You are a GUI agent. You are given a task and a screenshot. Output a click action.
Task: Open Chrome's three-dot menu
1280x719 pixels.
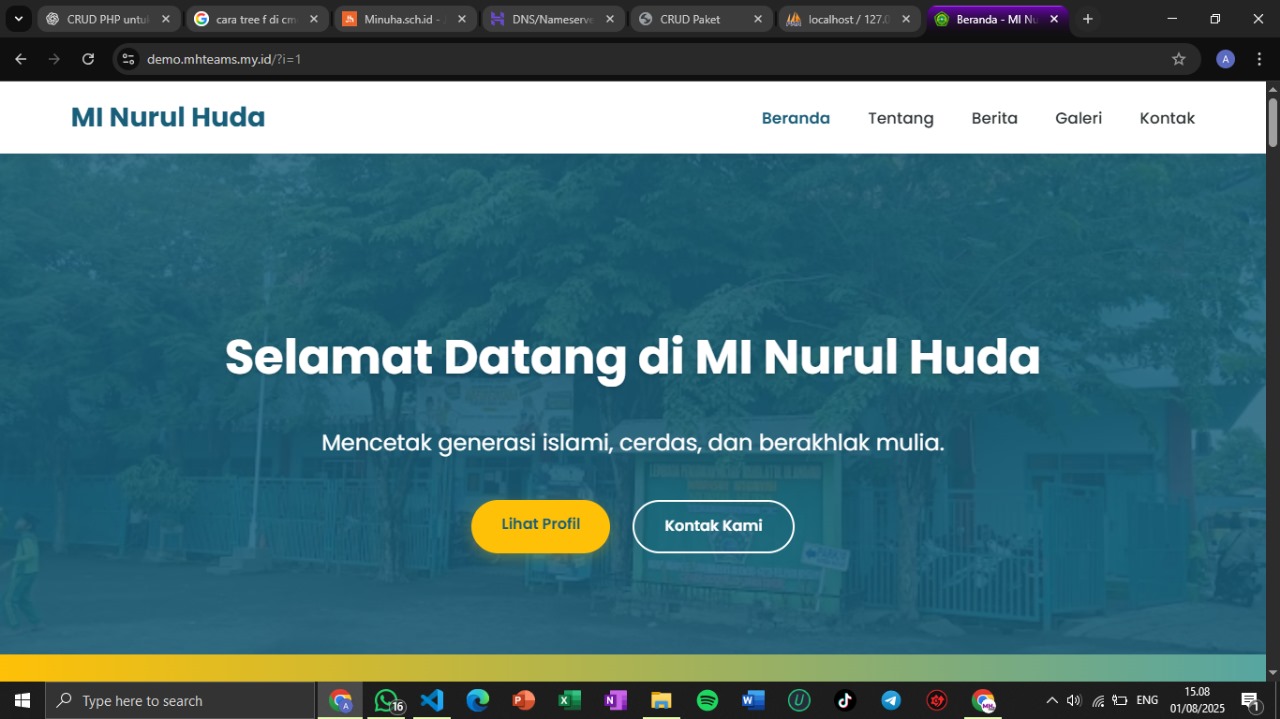pyautogui.click(x=1259, y=58)
